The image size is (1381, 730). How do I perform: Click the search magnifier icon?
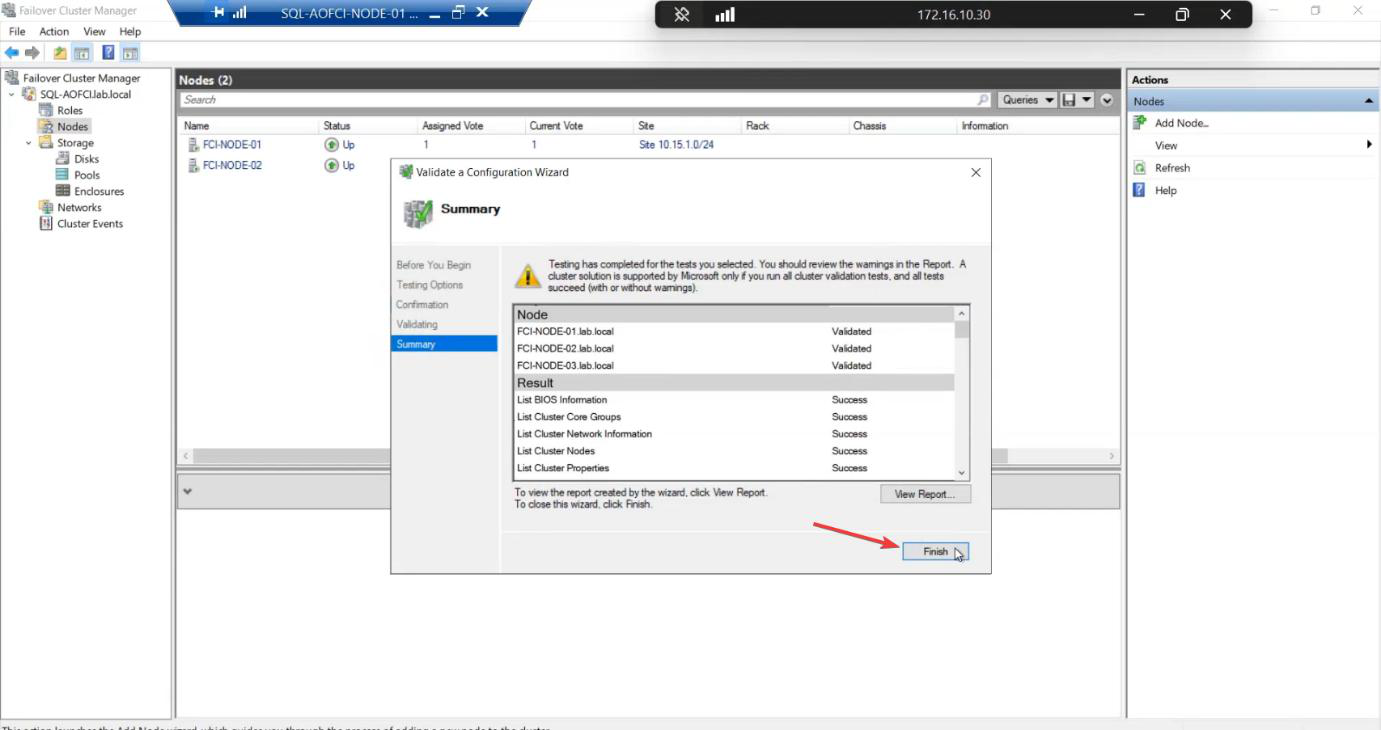(x=983, y=100)
